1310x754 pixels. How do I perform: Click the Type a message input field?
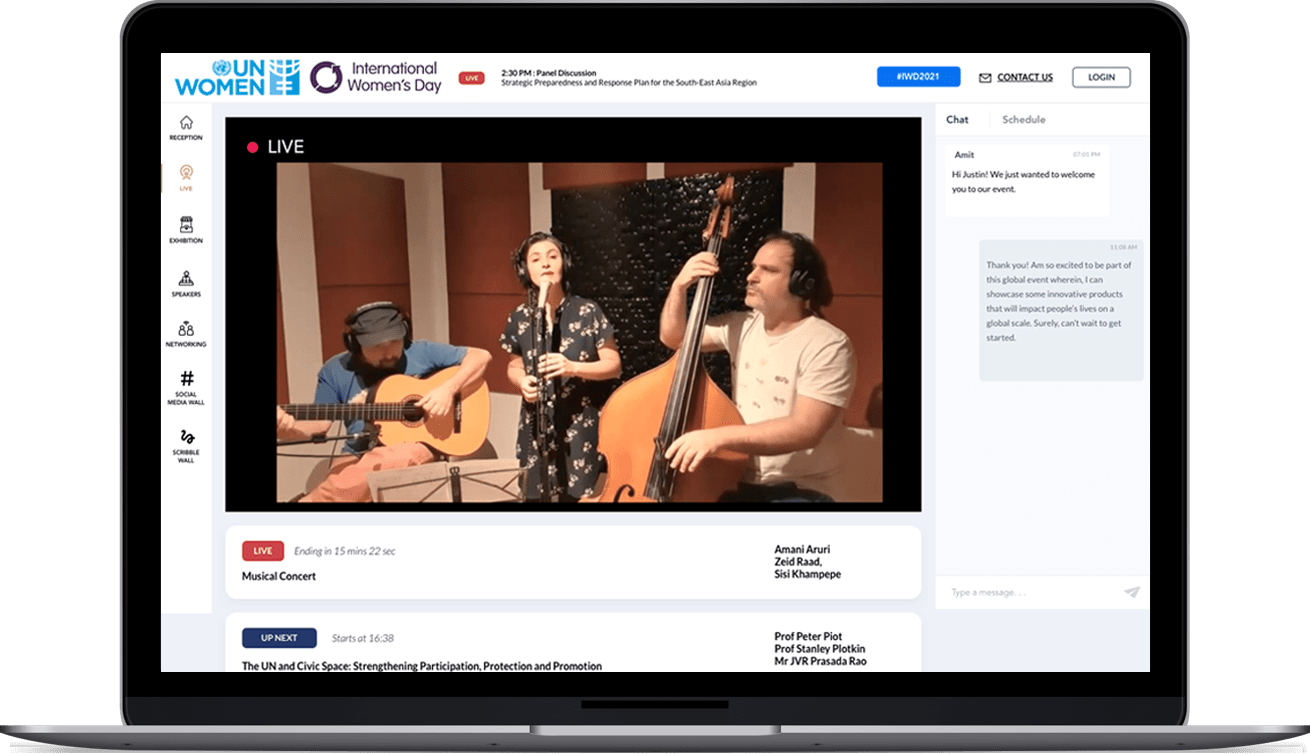click(1030, 592)
